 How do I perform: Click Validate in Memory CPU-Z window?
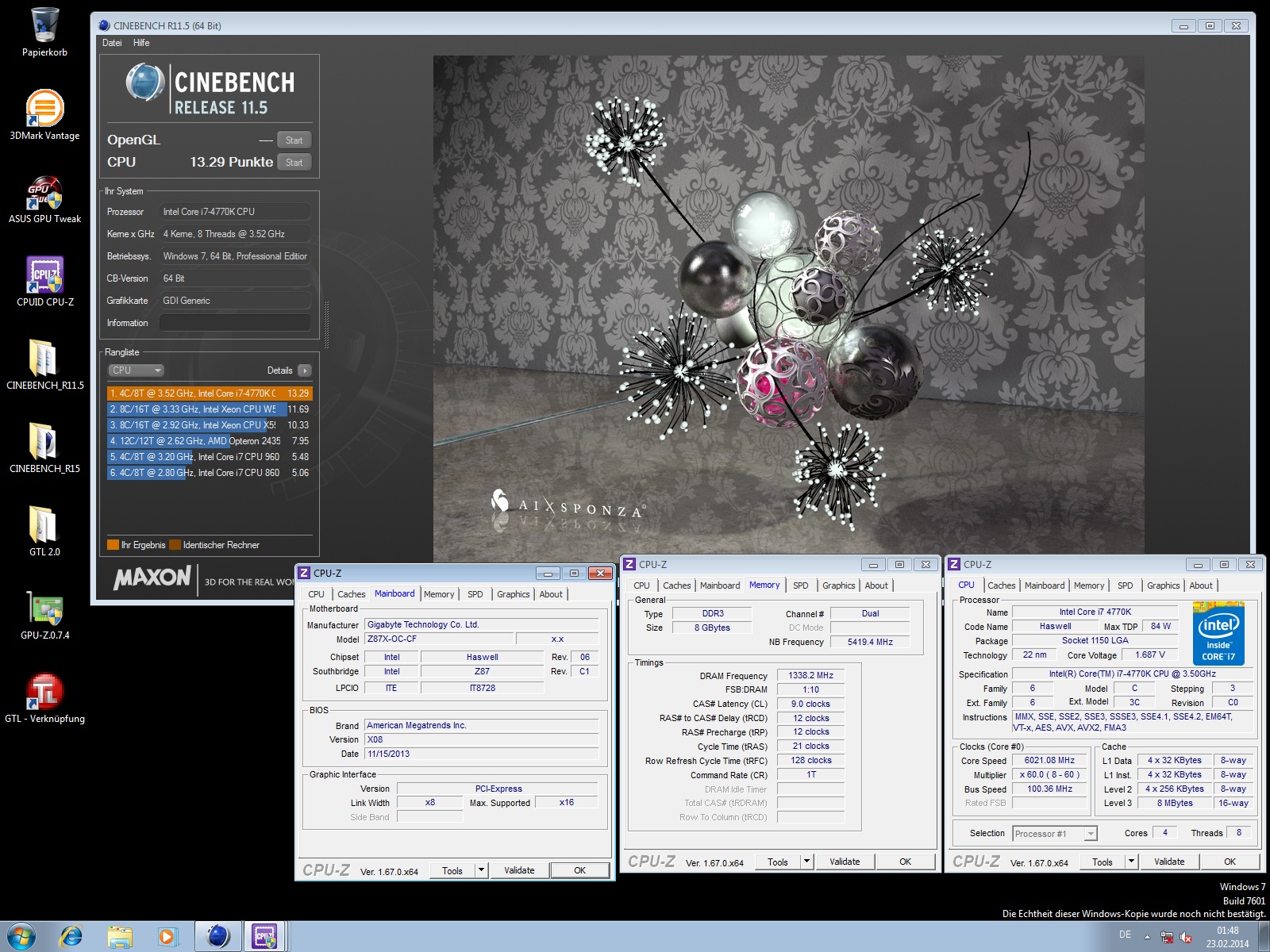[x=845, y=862]
